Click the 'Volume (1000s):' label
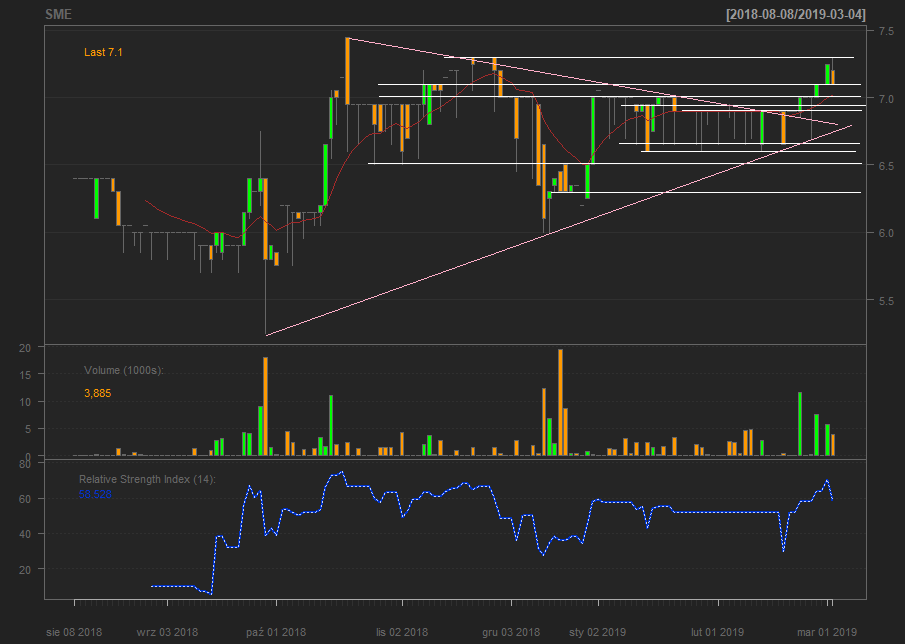Image resolution: width=905 pixels, height=644 pixels. (x=124, y=370)
